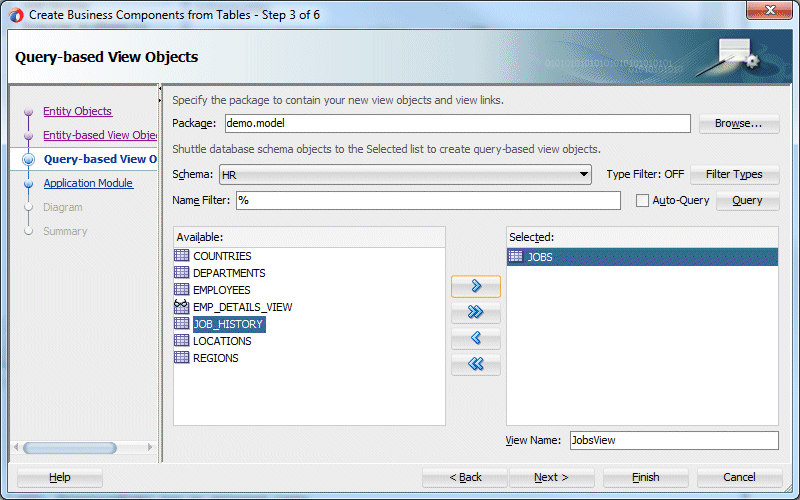Proceed with the Next button
Viewport: 800px width, 500px height.
552,478
